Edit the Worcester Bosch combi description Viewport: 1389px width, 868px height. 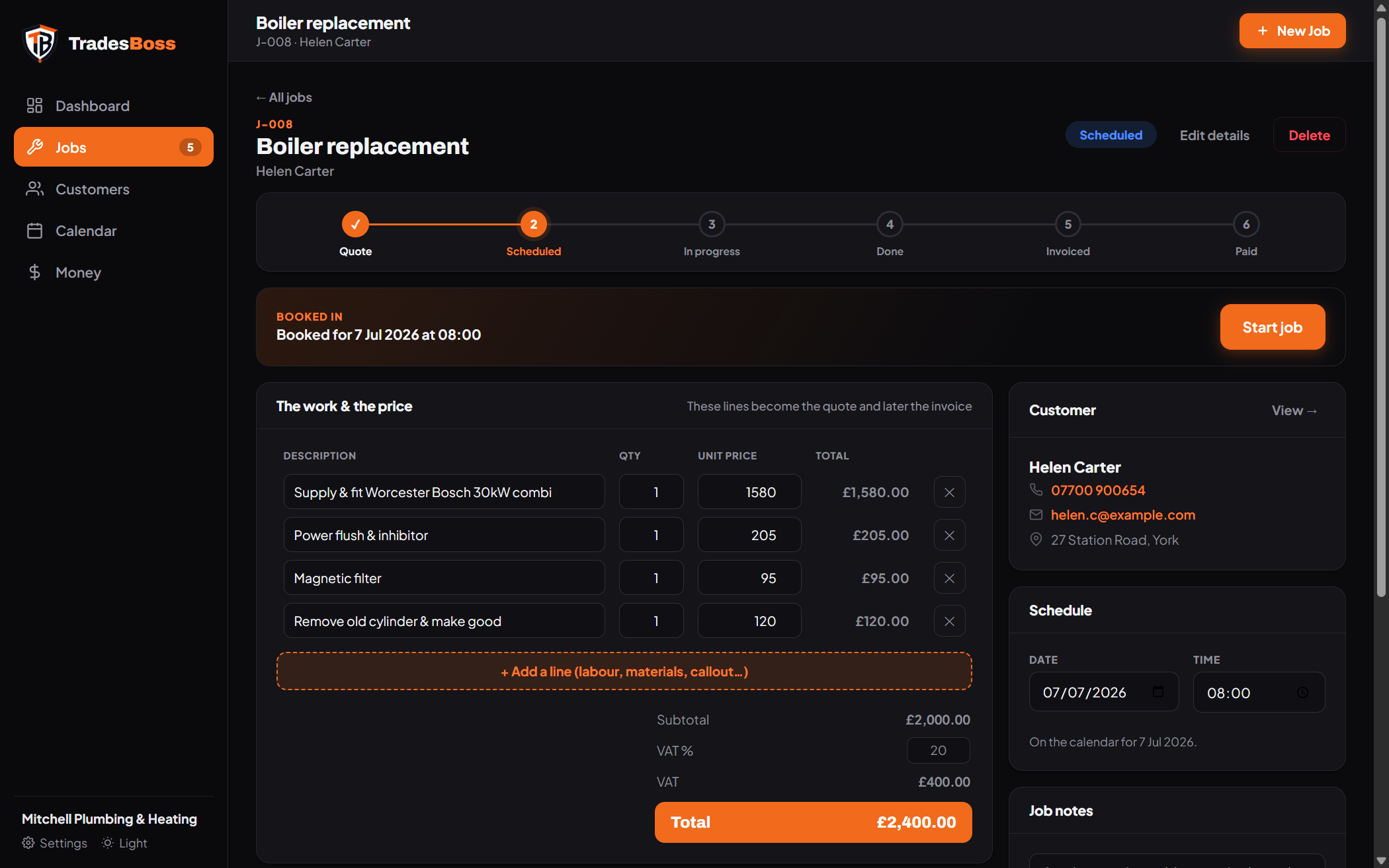point(444,492)
